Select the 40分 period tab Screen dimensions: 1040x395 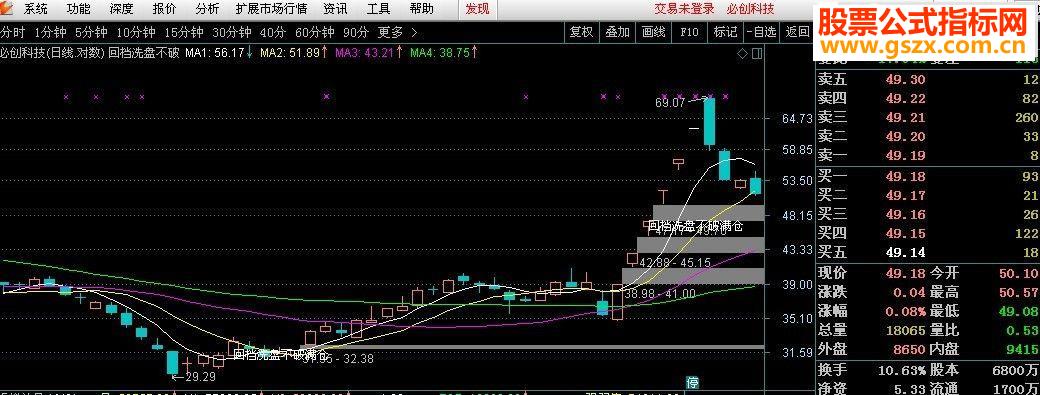(x=273, y=32)
